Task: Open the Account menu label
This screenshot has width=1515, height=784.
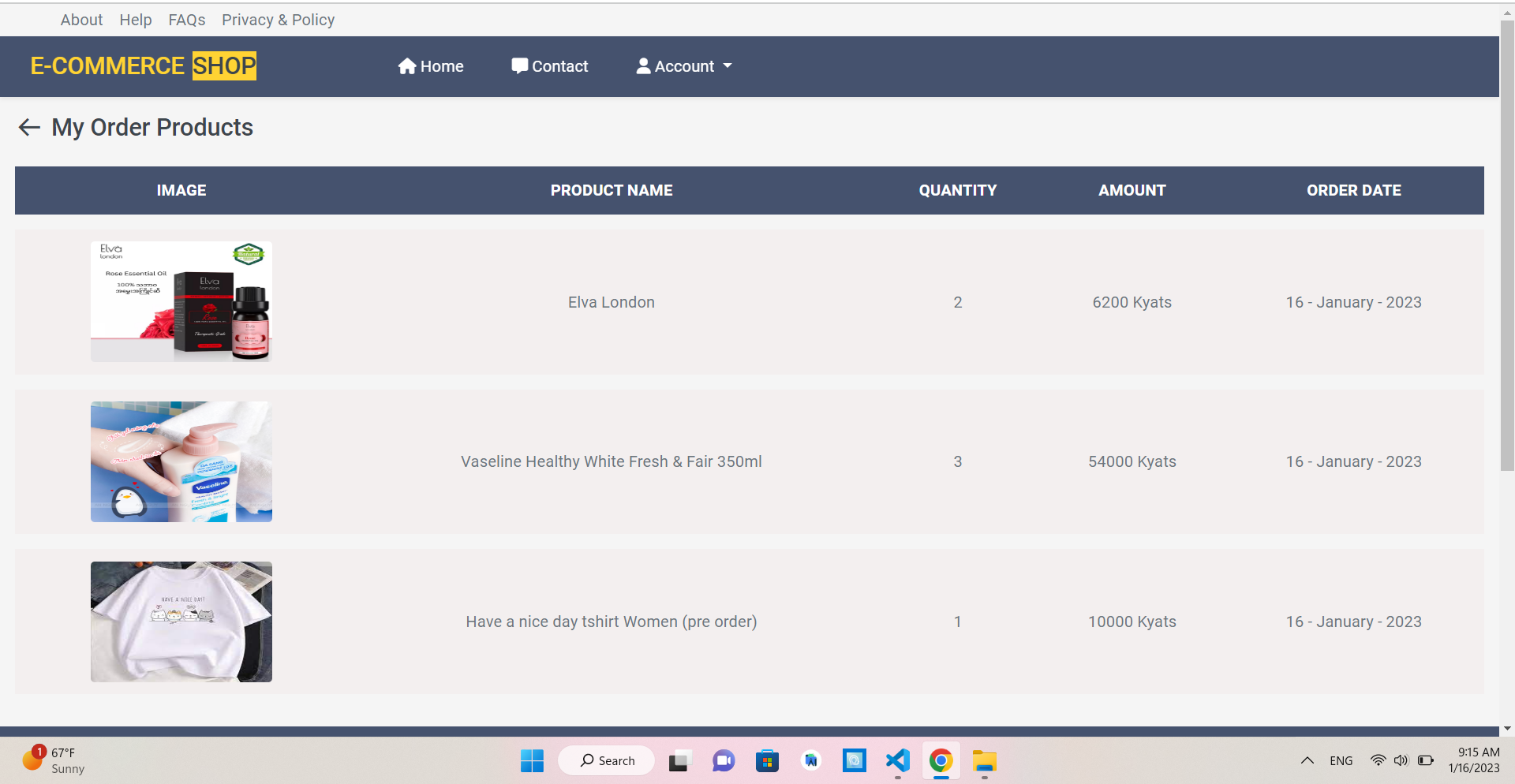Action: [x=684, y=66]
